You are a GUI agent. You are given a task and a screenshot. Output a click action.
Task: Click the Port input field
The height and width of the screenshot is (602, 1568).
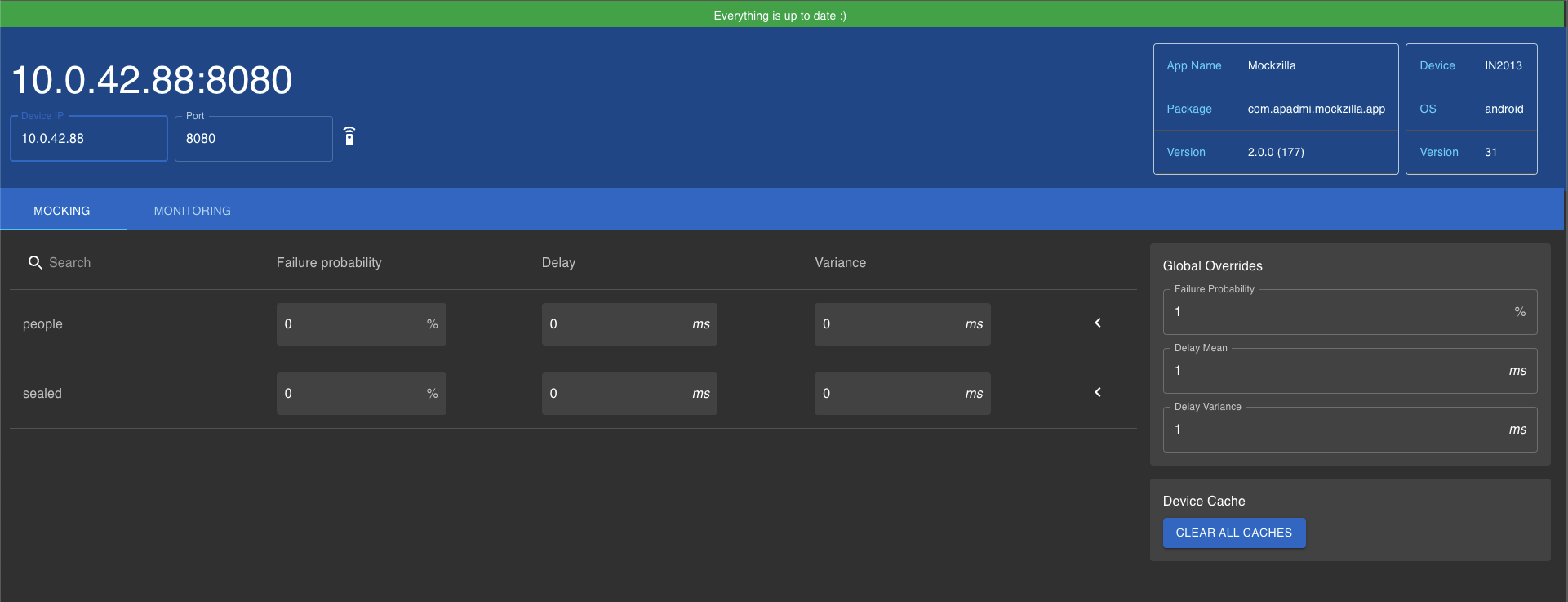coord(253,139)
